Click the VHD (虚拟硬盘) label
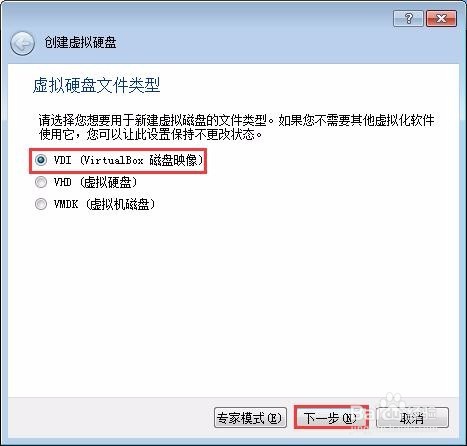The image size is (467, 446). [x=96, y=182]
